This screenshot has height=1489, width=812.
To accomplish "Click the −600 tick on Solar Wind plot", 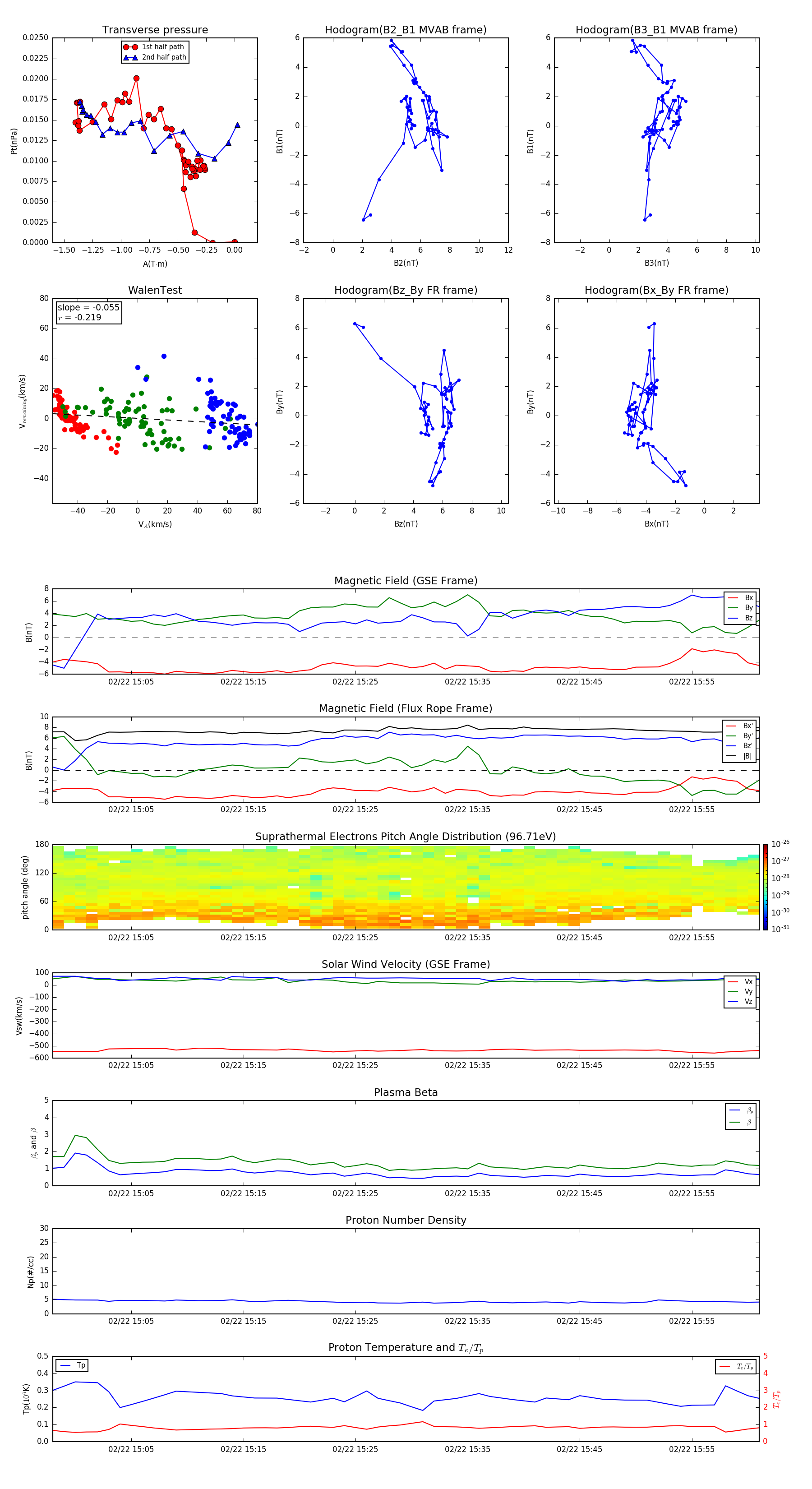I will point(38,1058).
